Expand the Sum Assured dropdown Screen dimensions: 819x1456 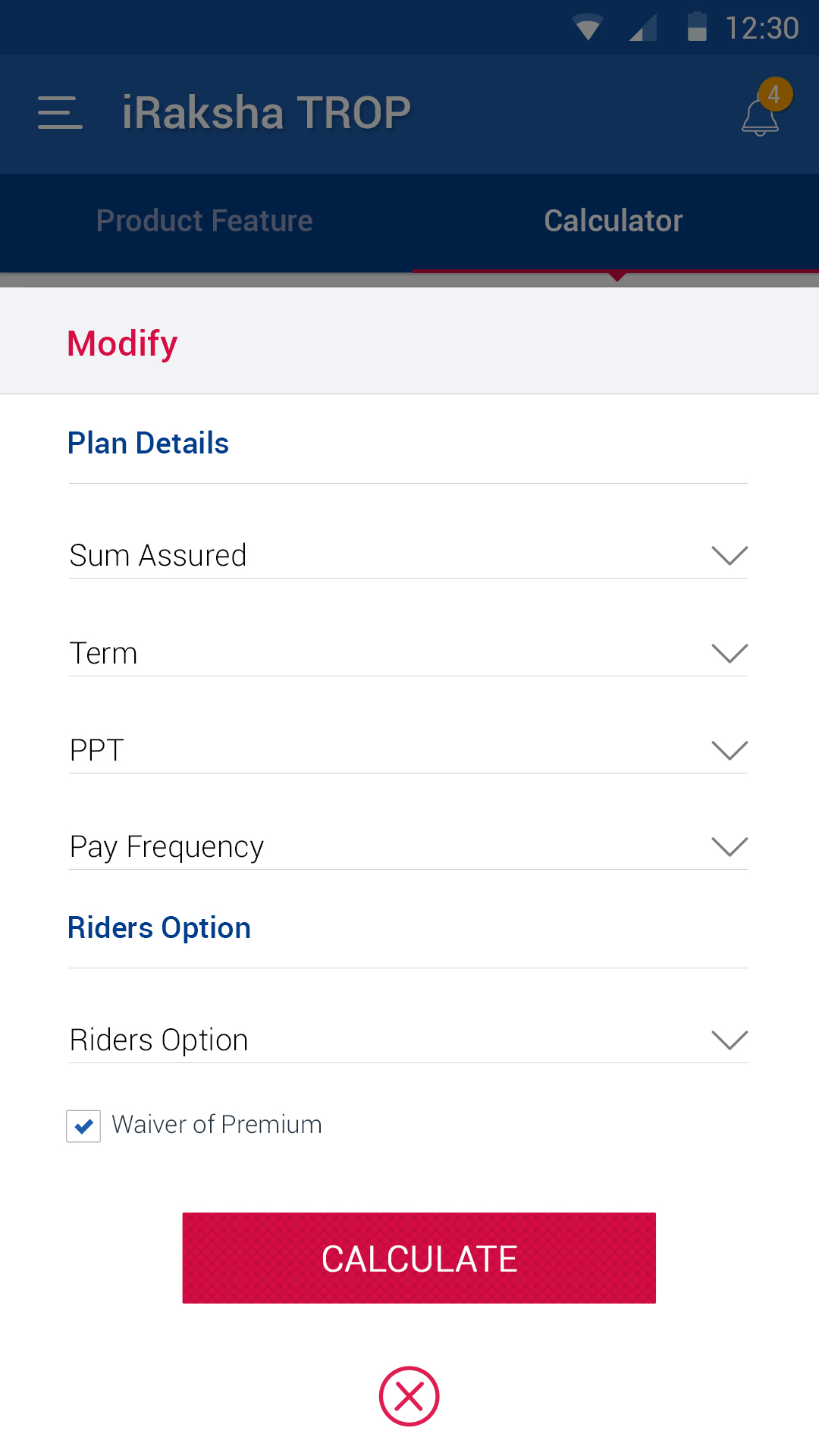pyautogui.click(x=730, y=555)
